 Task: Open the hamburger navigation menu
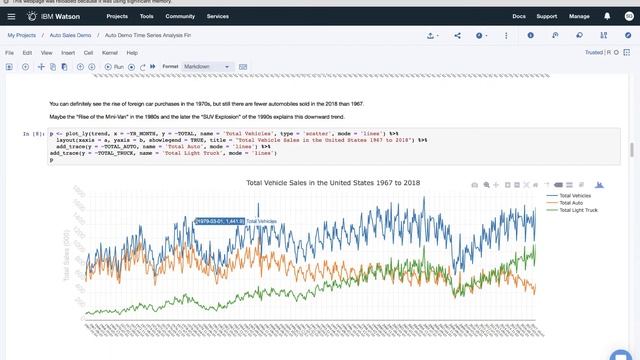coord(11,16)
